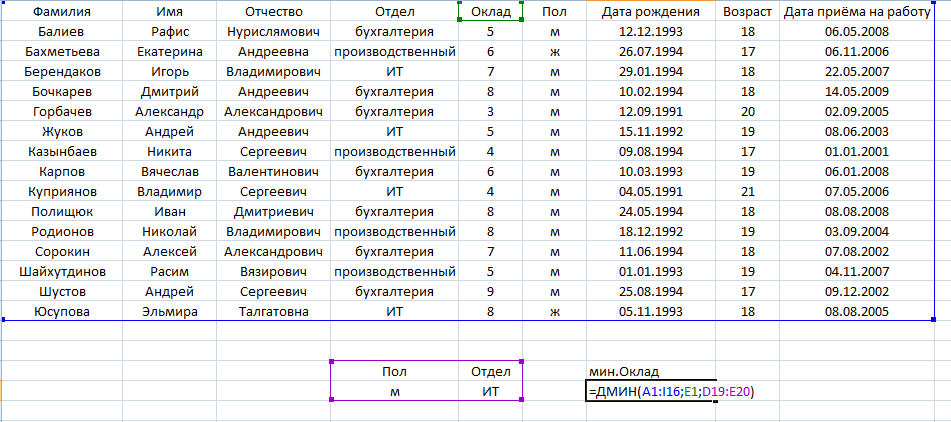Click the cell with surname Берендаков

[61, 72]
